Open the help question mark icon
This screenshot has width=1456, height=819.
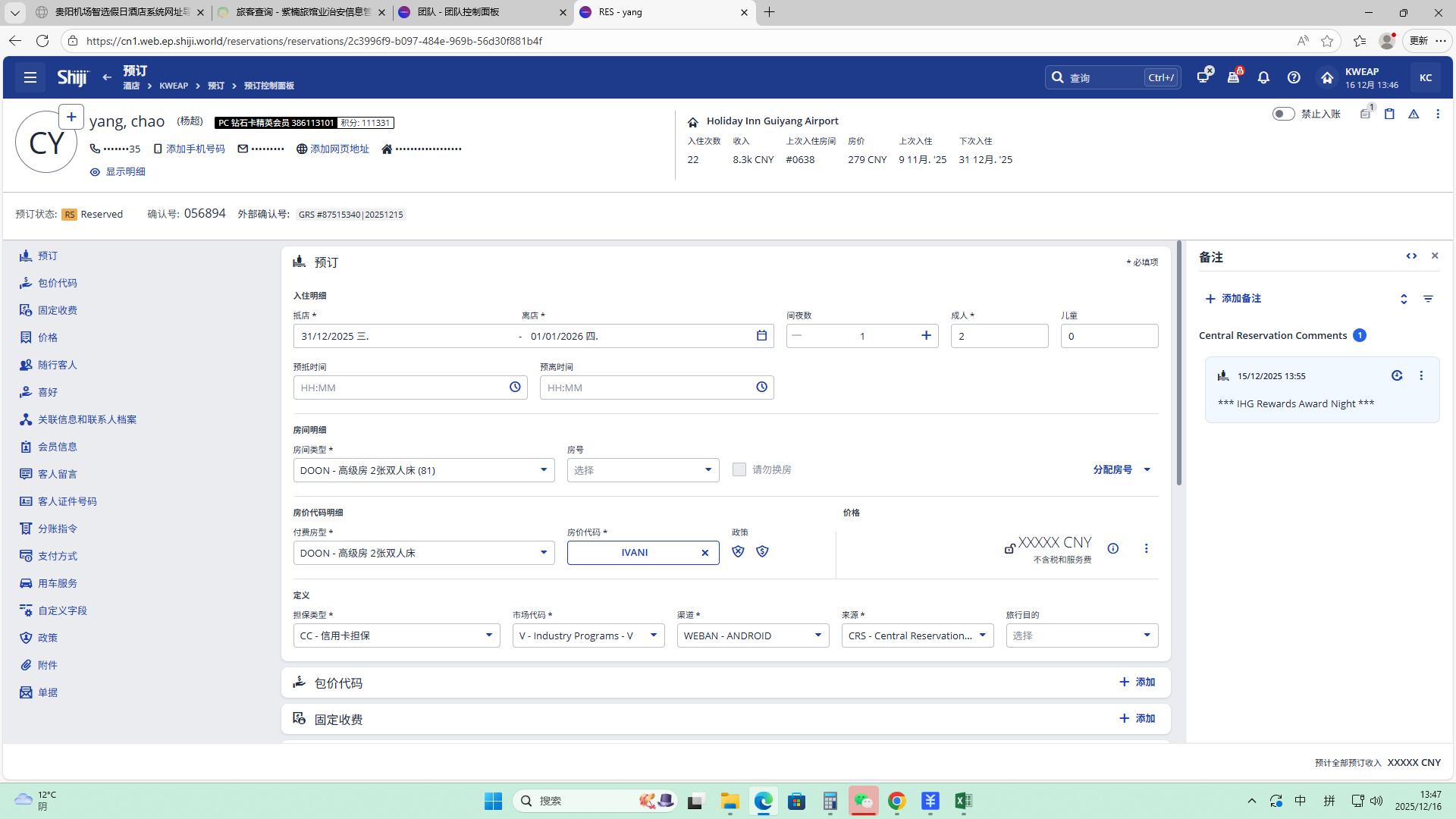tap(1294, 77)
